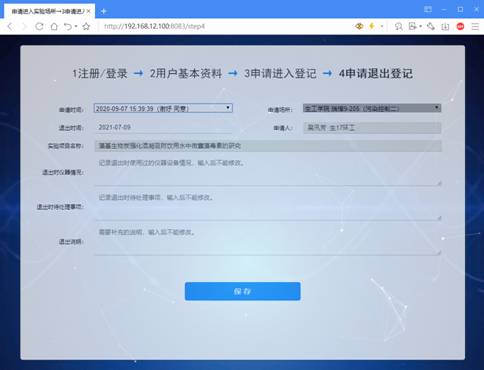Open the browser hamburger menu

[x=475, y=26]
